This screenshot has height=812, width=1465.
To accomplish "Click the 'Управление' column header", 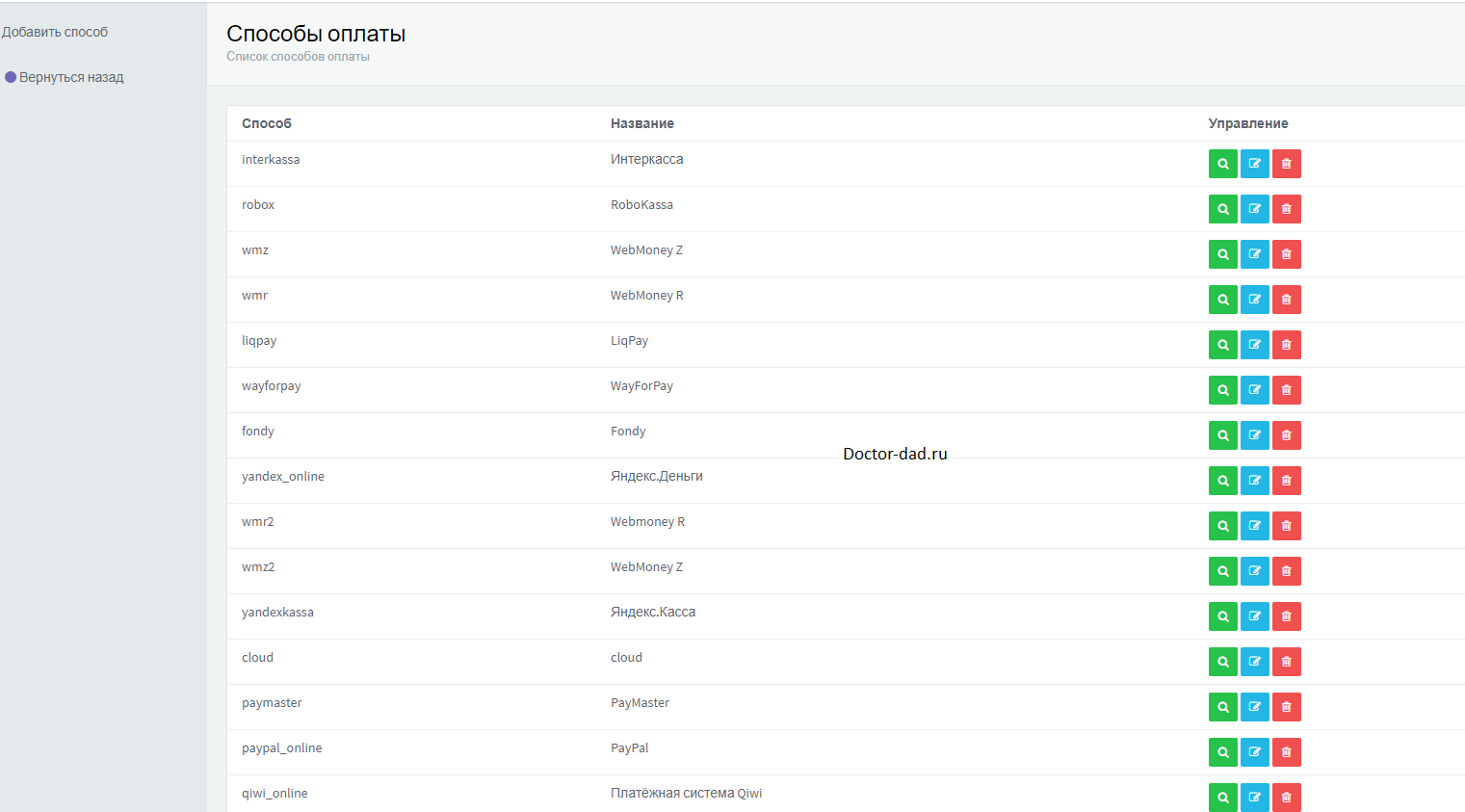I will tap(1248, 123).
